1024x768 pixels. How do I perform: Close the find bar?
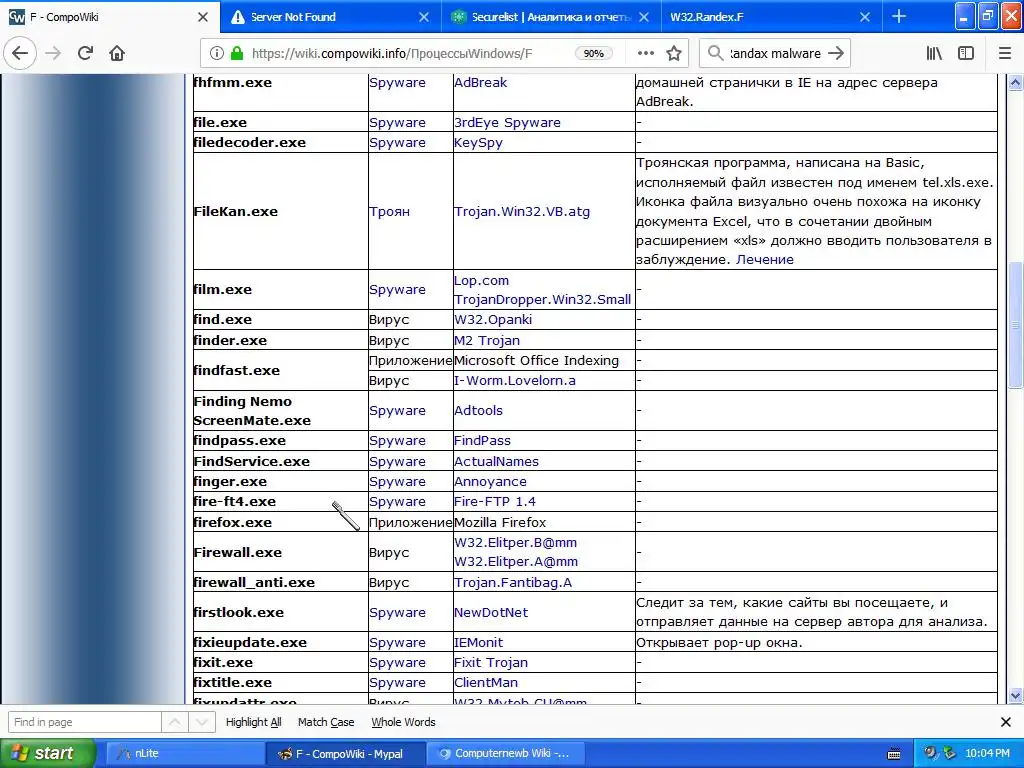[x=1006, y=722]
